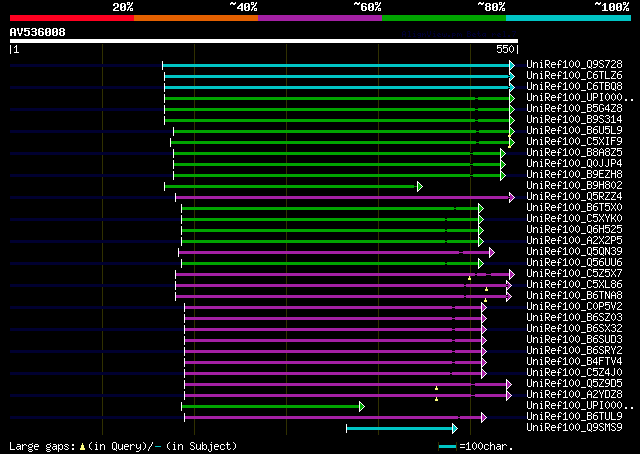Viewport: 640px width, 454px height.
Task: Click the cyan ~100% legend segment
Action: pyautogui.click(x=569, y=18)
